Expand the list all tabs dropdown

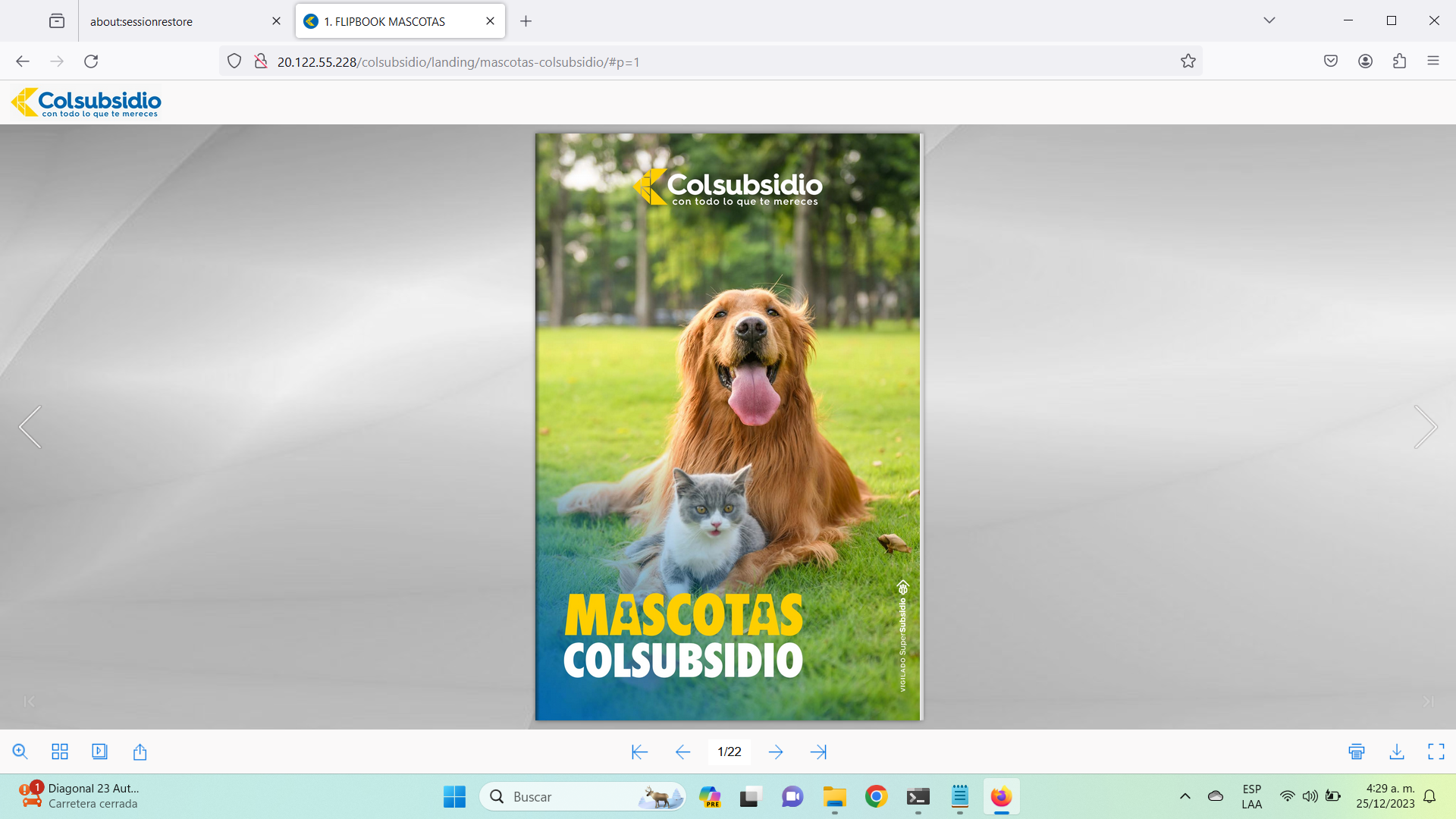point(1269,20)
